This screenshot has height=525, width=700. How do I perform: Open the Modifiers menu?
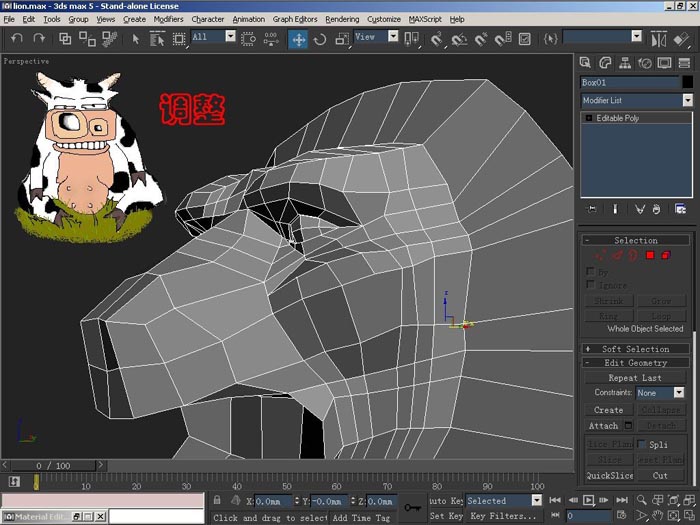click(x=168, y=19)
